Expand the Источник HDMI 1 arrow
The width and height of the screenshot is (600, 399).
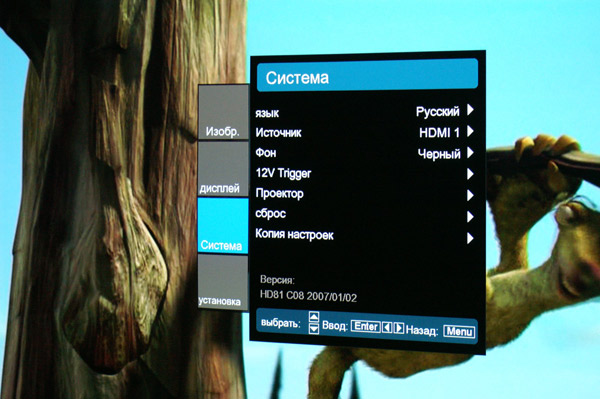pyautogui.click(x=470, y=132)
